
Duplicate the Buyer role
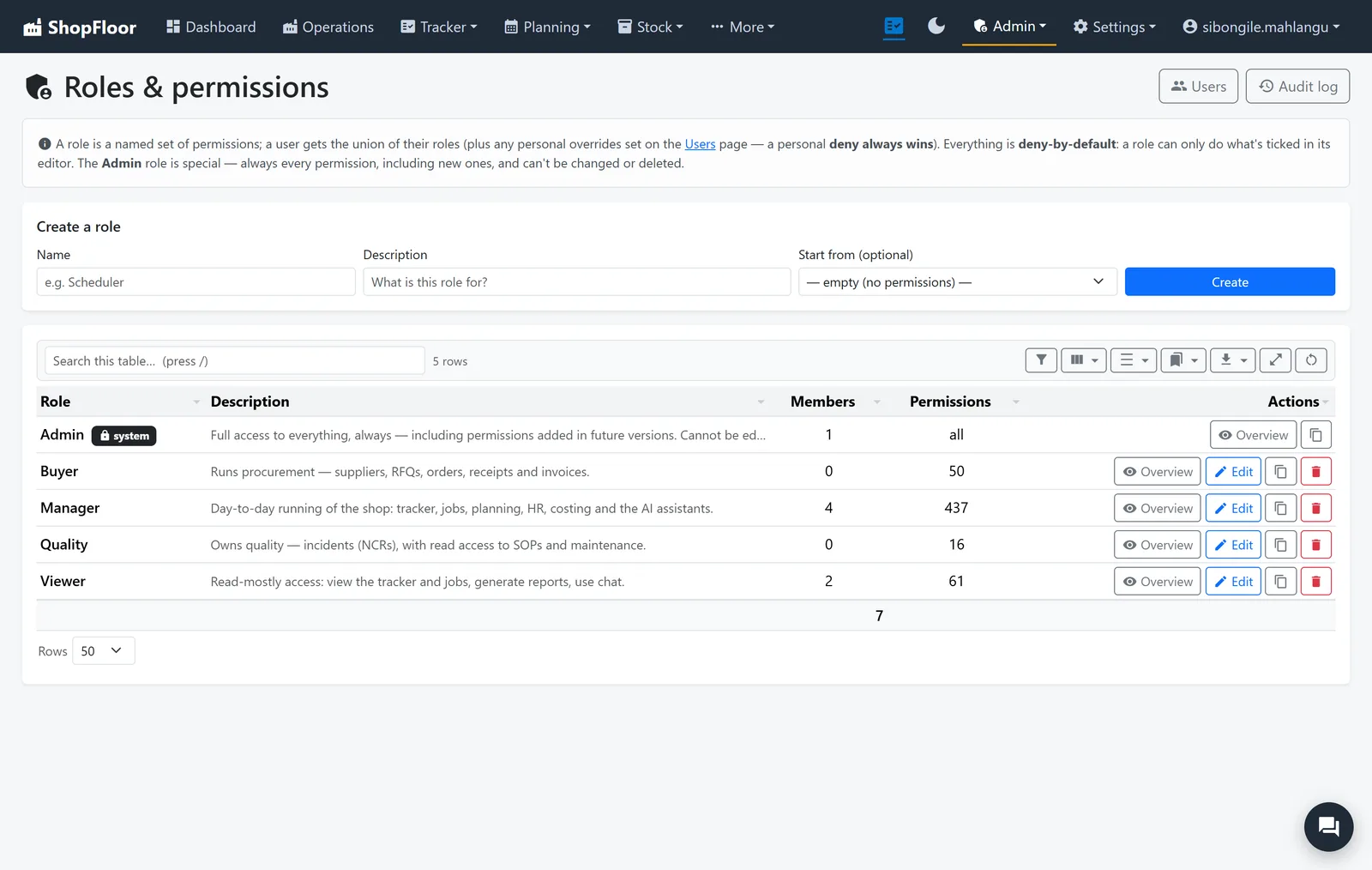[x=1280, y=471]
